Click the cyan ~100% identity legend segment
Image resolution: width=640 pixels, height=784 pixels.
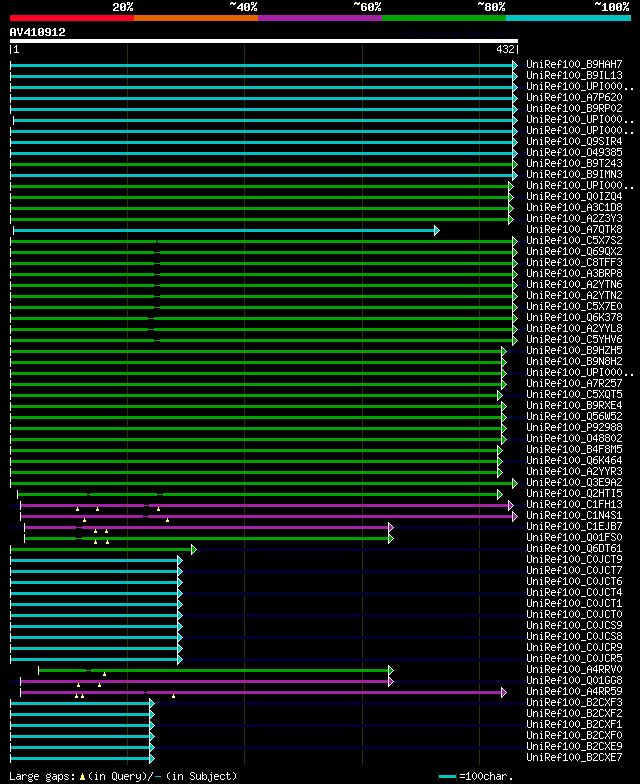click(x=568, y=18)
